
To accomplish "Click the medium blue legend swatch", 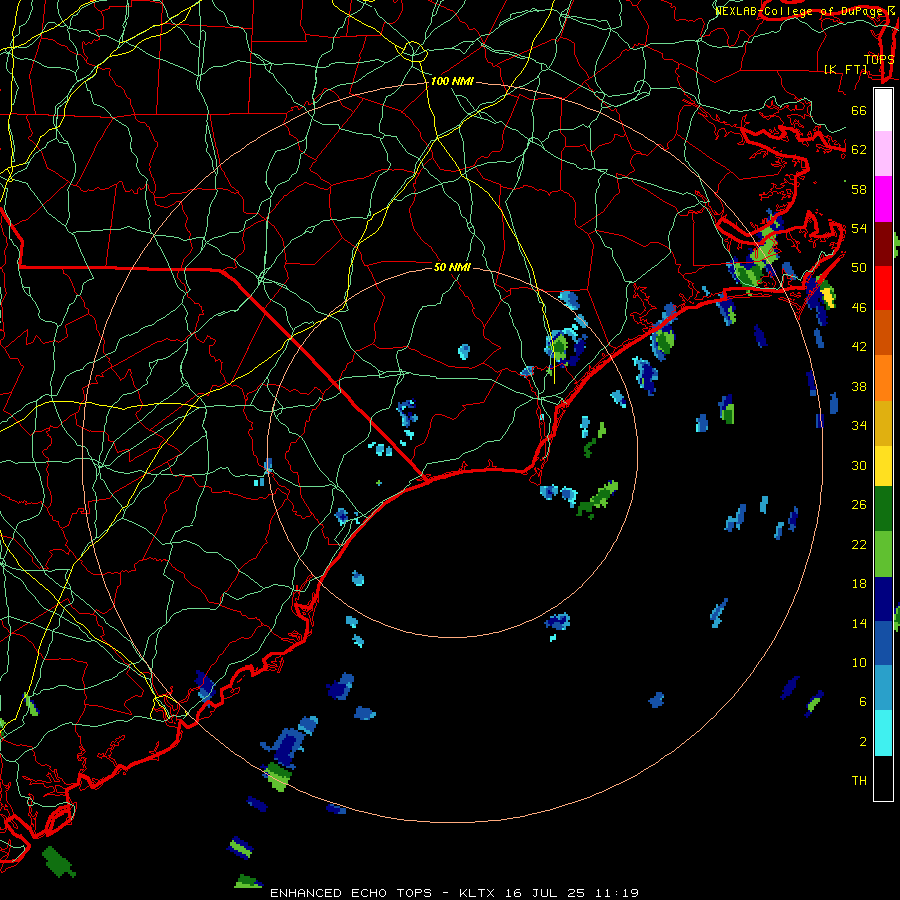I will [x=883, y=643].
